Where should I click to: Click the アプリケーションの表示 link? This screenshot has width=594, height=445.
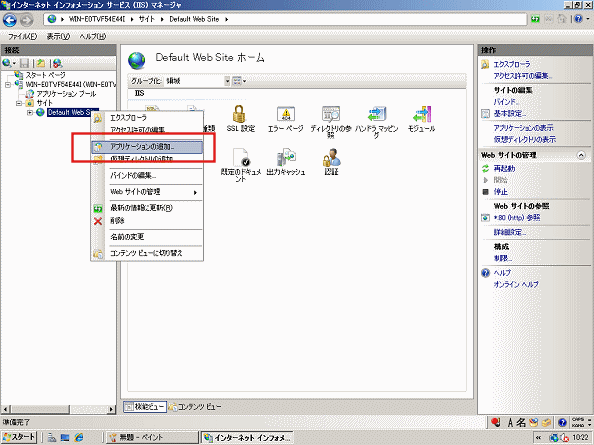point(524,128)
